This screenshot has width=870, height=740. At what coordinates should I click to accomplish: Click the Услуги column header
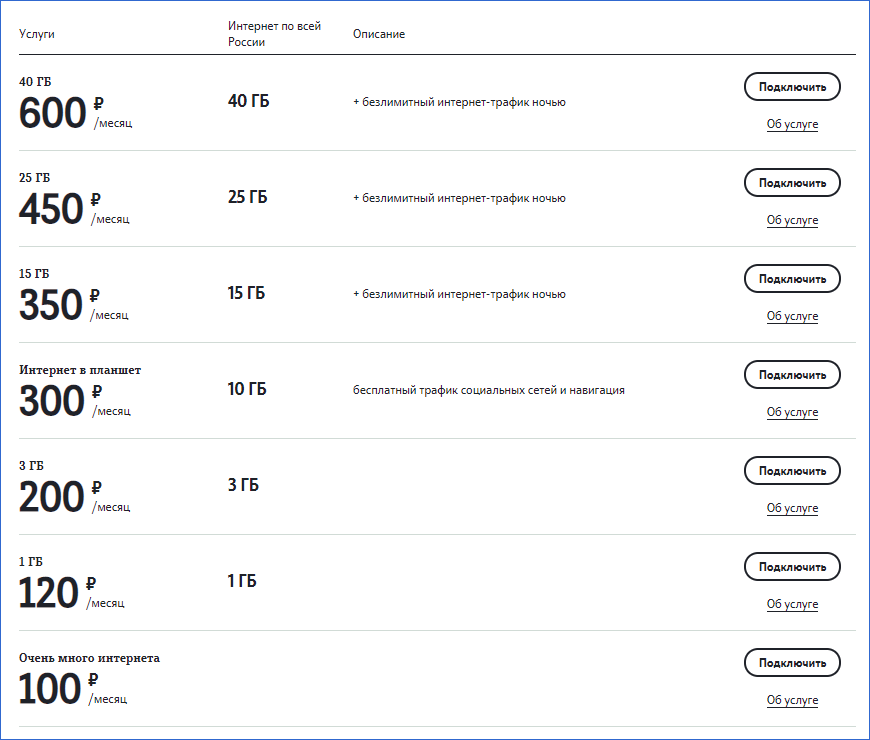(x=37, y=34)
